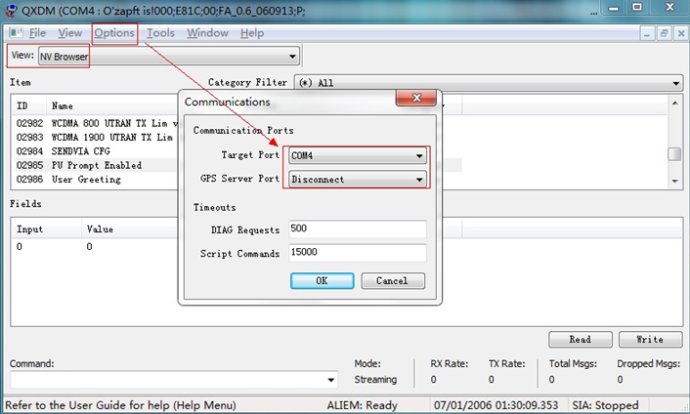Viewport: 690px width, 414px height.
Task: Click the ALIEM: Ready status entry
Action: (362, 405)
